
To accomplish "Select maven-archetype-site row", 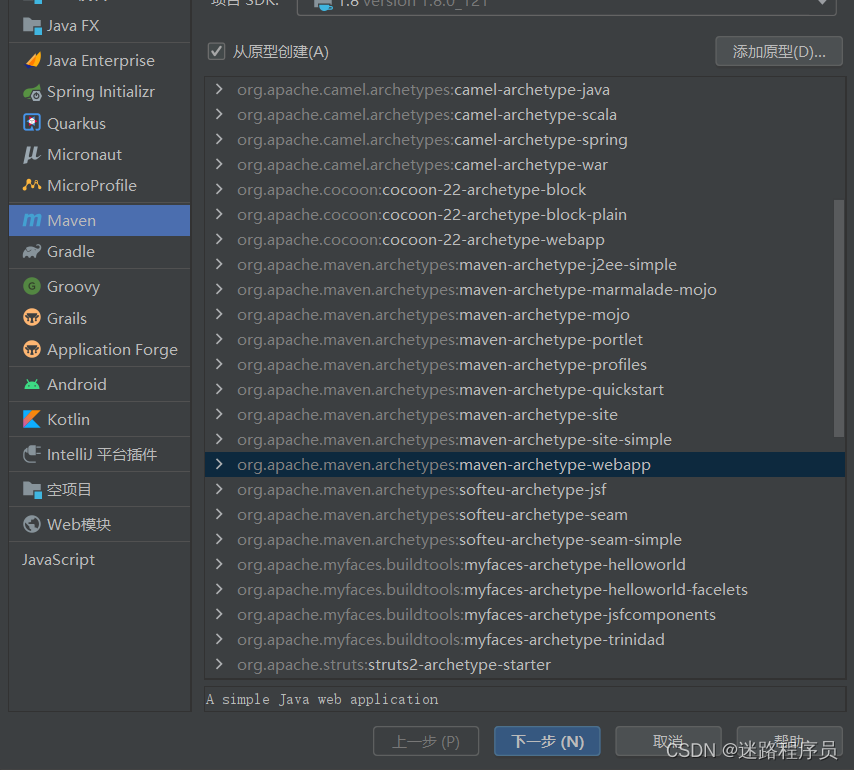I will pos(525,414).
